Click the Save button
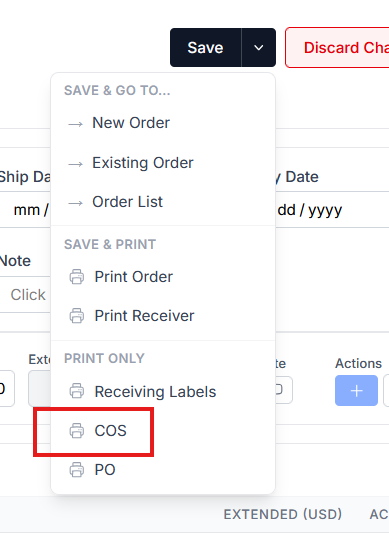 pyautogui.click(x=205, y=48)
